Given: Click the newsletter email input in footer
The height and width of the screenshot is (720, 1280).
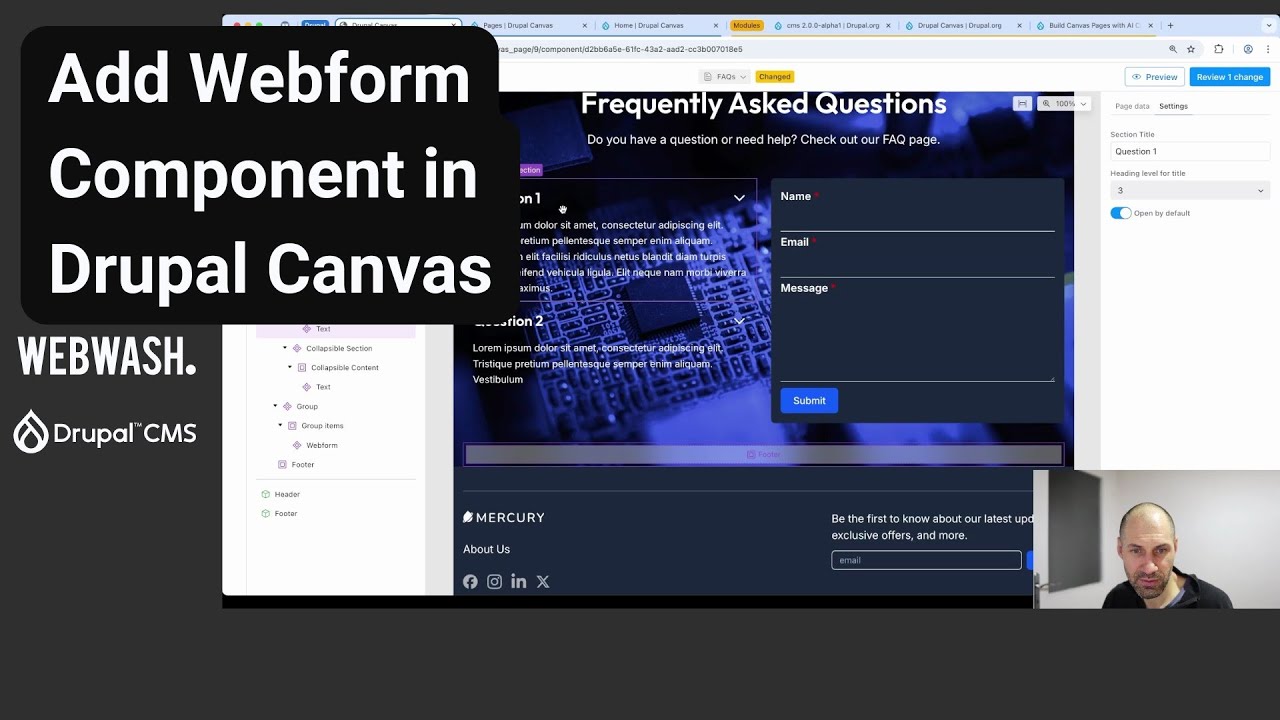Looking at the screenshot, I should click(x=926, y=560).
